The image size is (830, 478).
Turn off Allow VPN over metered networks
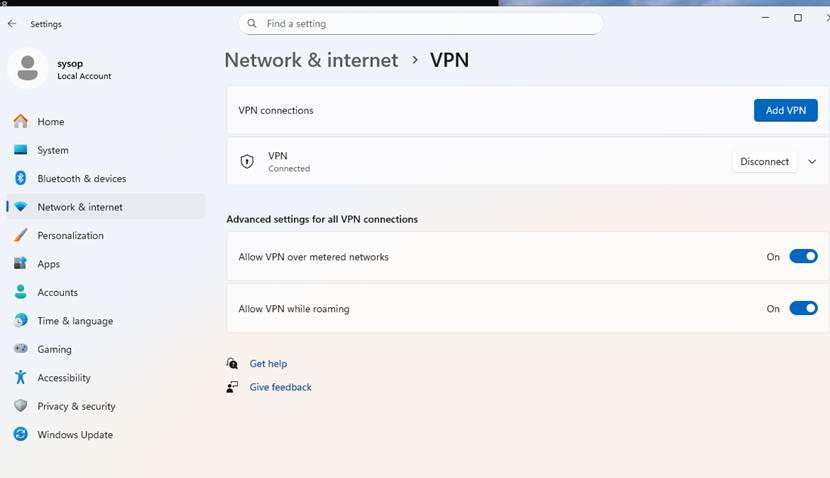click(803, 256)
